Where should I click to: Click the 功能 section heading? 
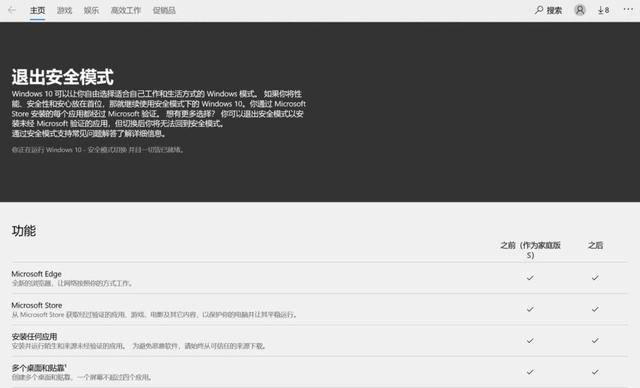coord(24,231)
